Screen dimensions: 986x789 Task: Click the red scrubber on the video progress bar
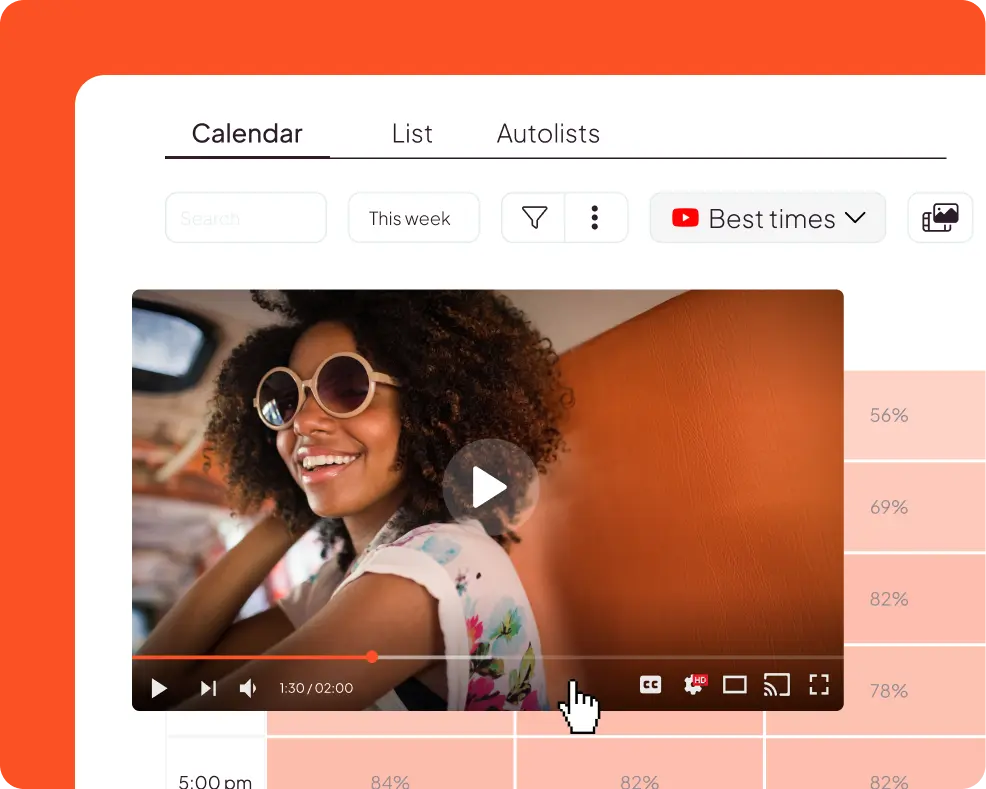[x=372, y=657]
